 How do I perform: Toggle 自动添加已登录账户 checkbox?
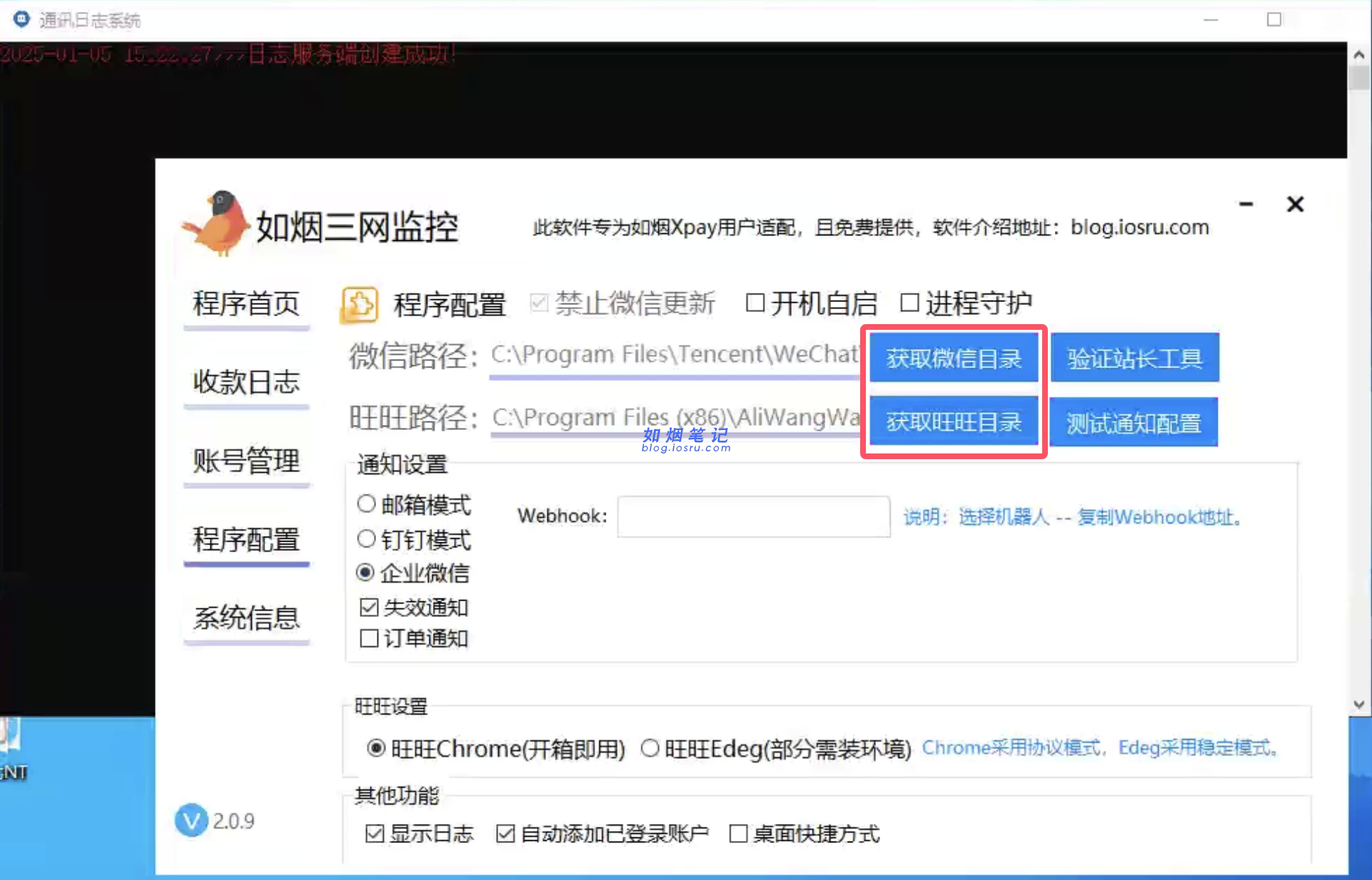tap(602, 833)
